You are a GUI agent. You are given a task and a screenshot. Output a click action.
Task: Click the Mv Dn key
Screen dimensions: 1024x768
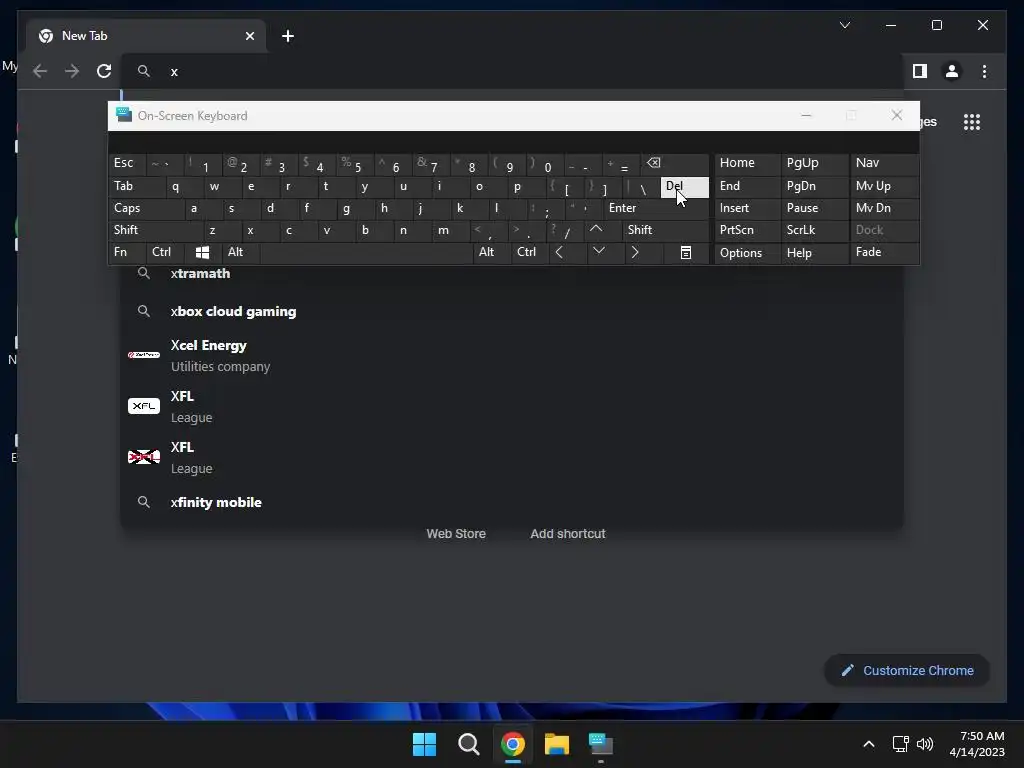point(884,208)
